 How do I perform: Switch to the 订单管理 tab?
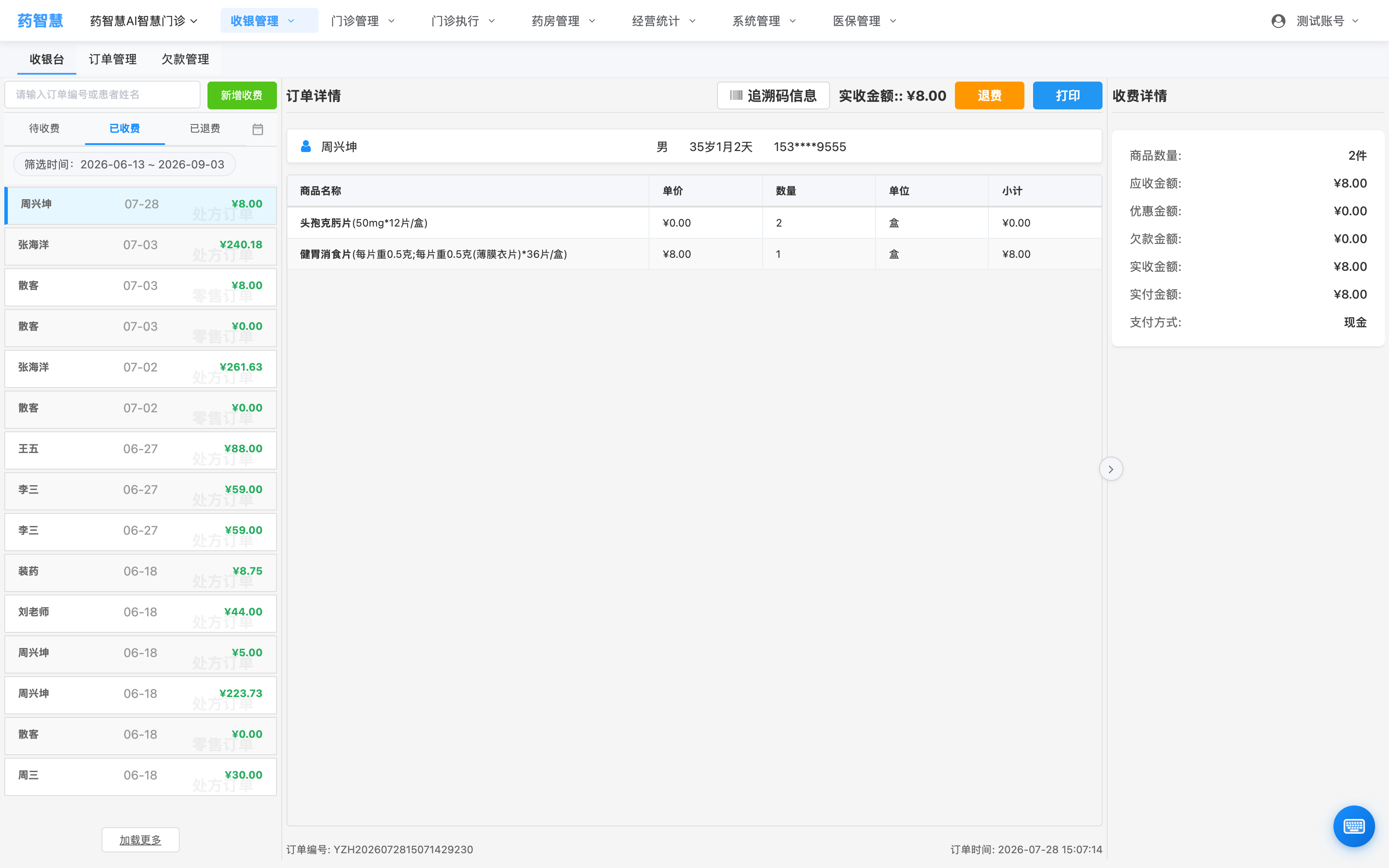click(112, 59)
